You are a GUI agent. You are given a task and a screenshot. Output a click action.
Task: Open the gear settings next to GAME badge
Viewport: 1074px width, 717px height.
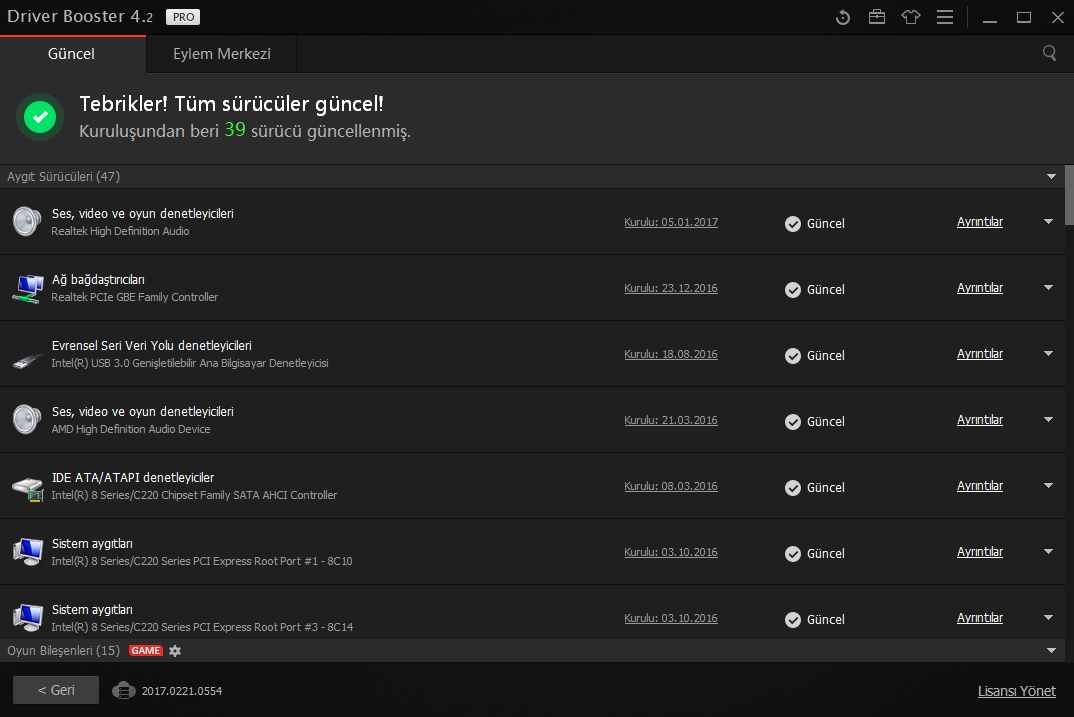175,651
